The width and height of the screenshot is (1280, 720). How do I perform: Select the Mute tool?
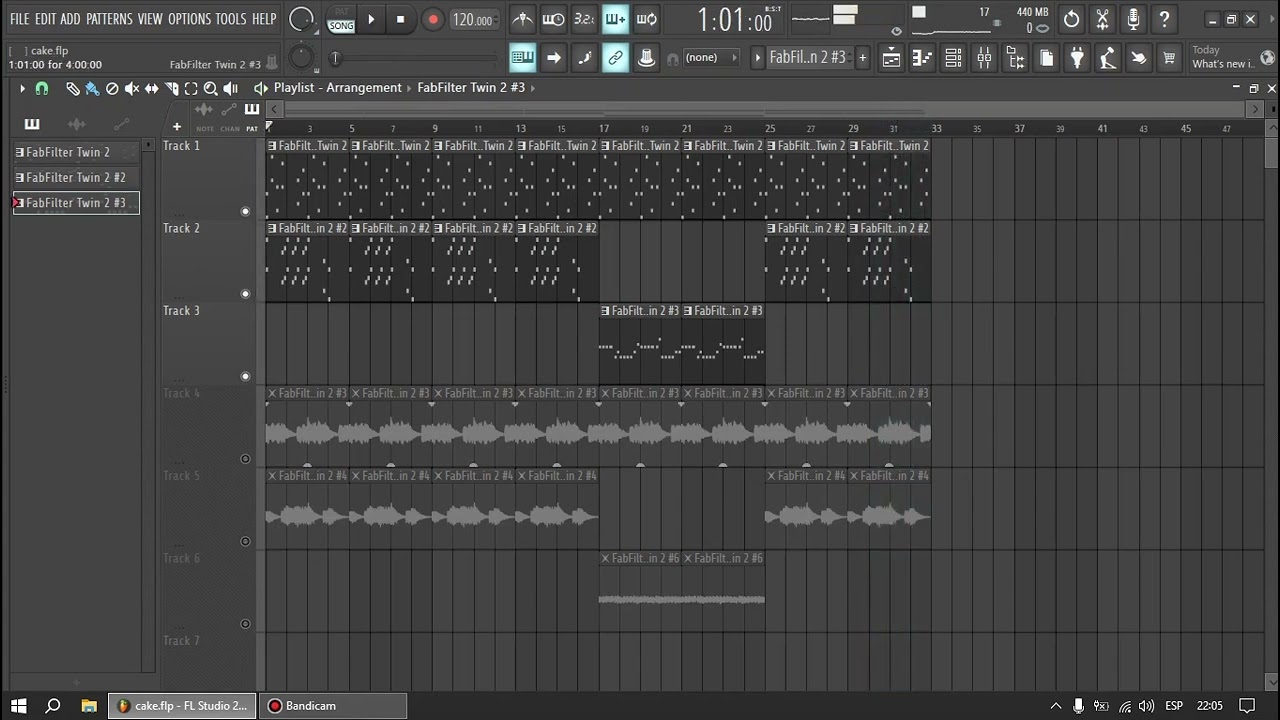(132, 88)
